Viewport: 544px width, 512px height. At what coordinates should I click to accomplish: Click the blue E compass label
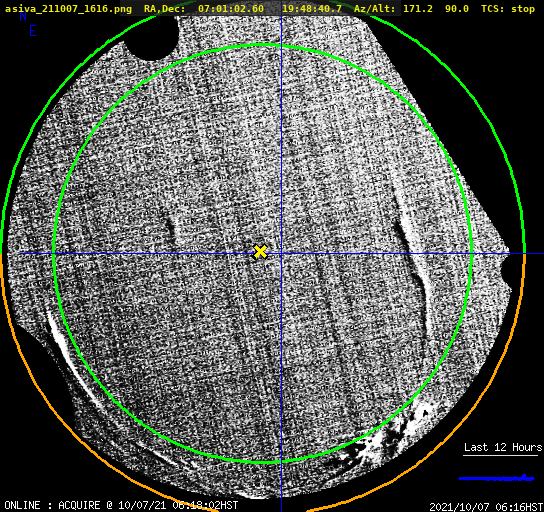pos(33,31)
